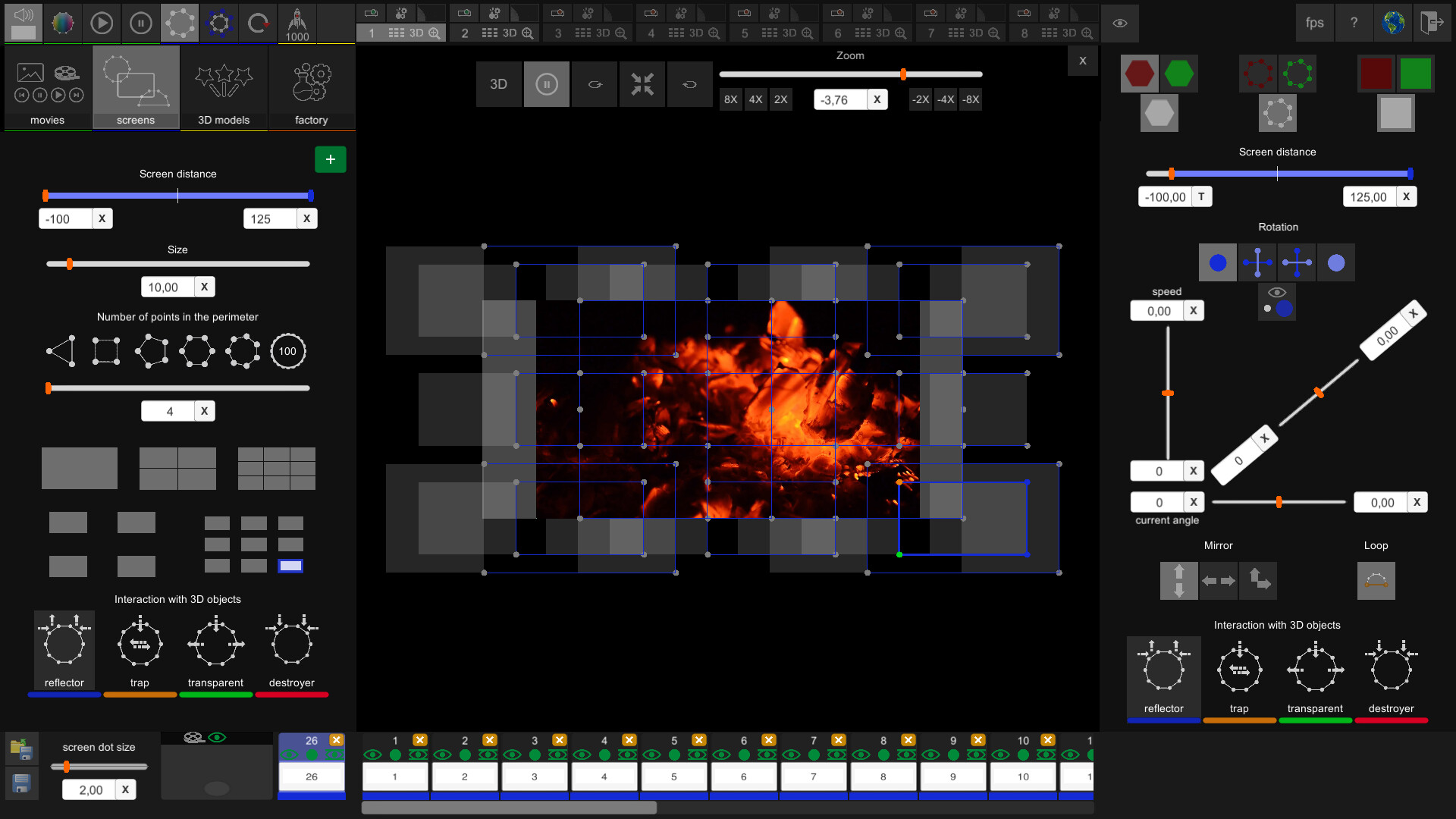Click the Size slider on the left panel
Screen dimensions: 1456x819
tap(177, 264)
